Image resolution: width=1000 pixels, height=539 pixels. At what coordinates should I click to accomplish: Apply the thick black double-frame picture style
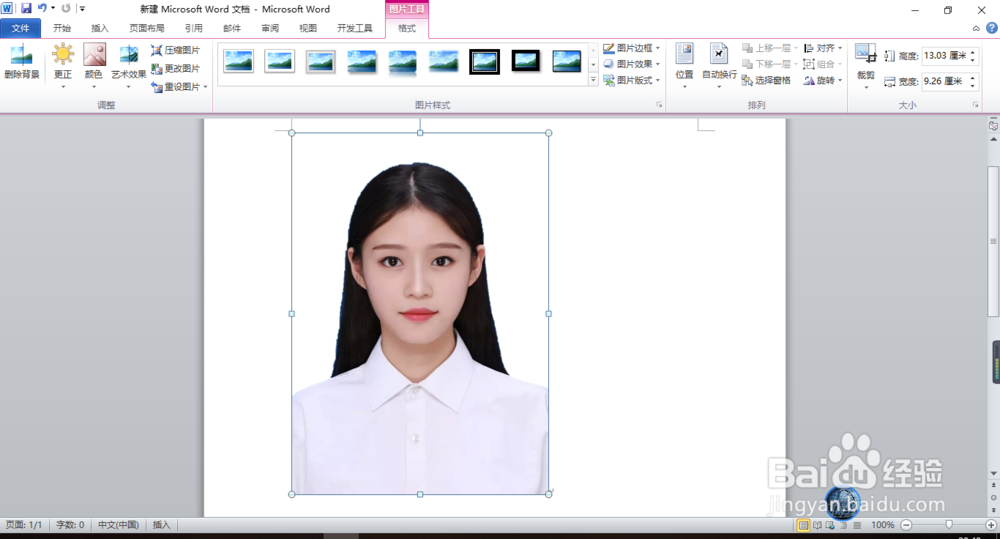484,61
